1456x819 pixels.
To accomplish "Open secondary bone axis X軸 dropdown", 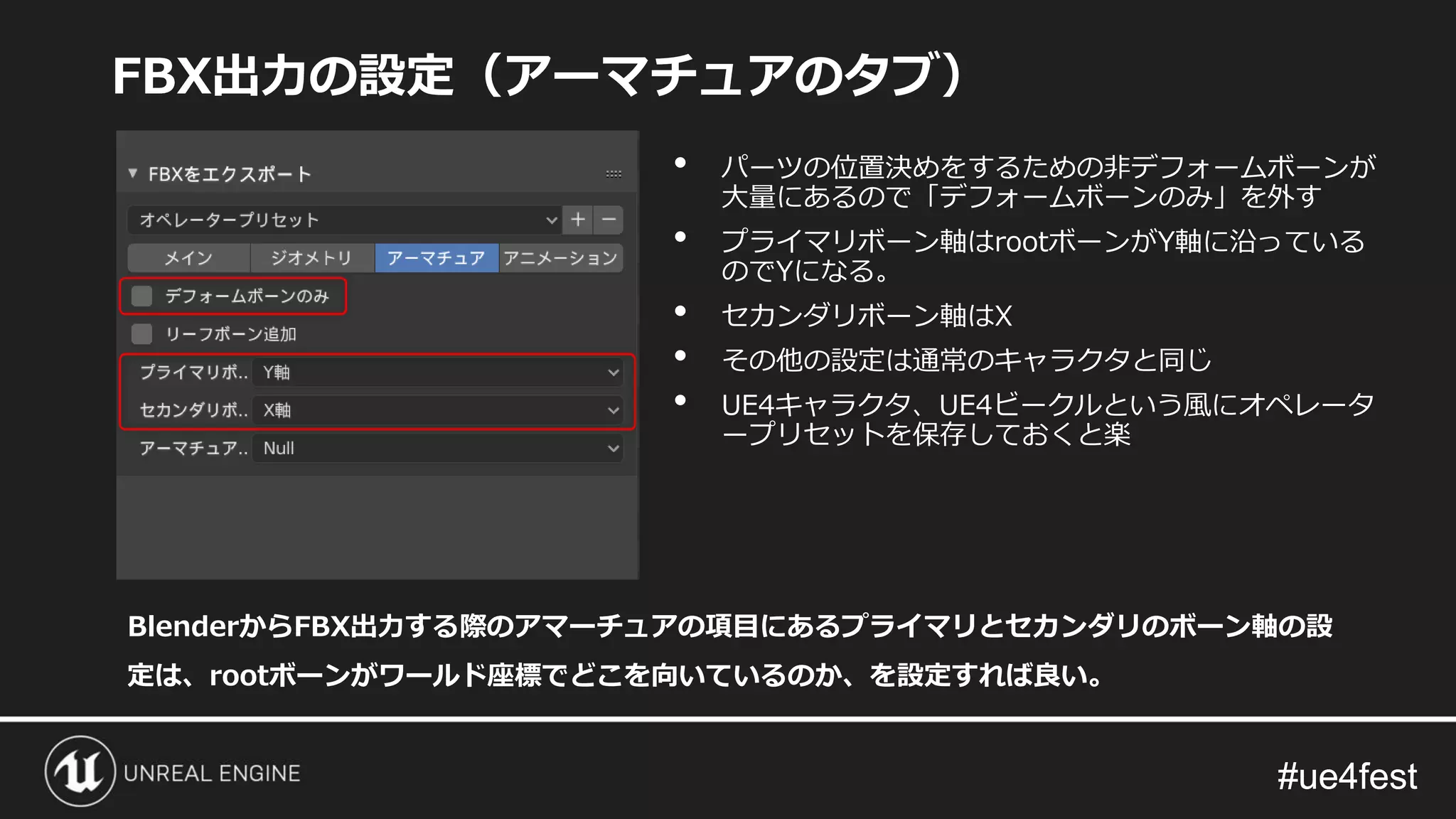I will tap(438, 410).
